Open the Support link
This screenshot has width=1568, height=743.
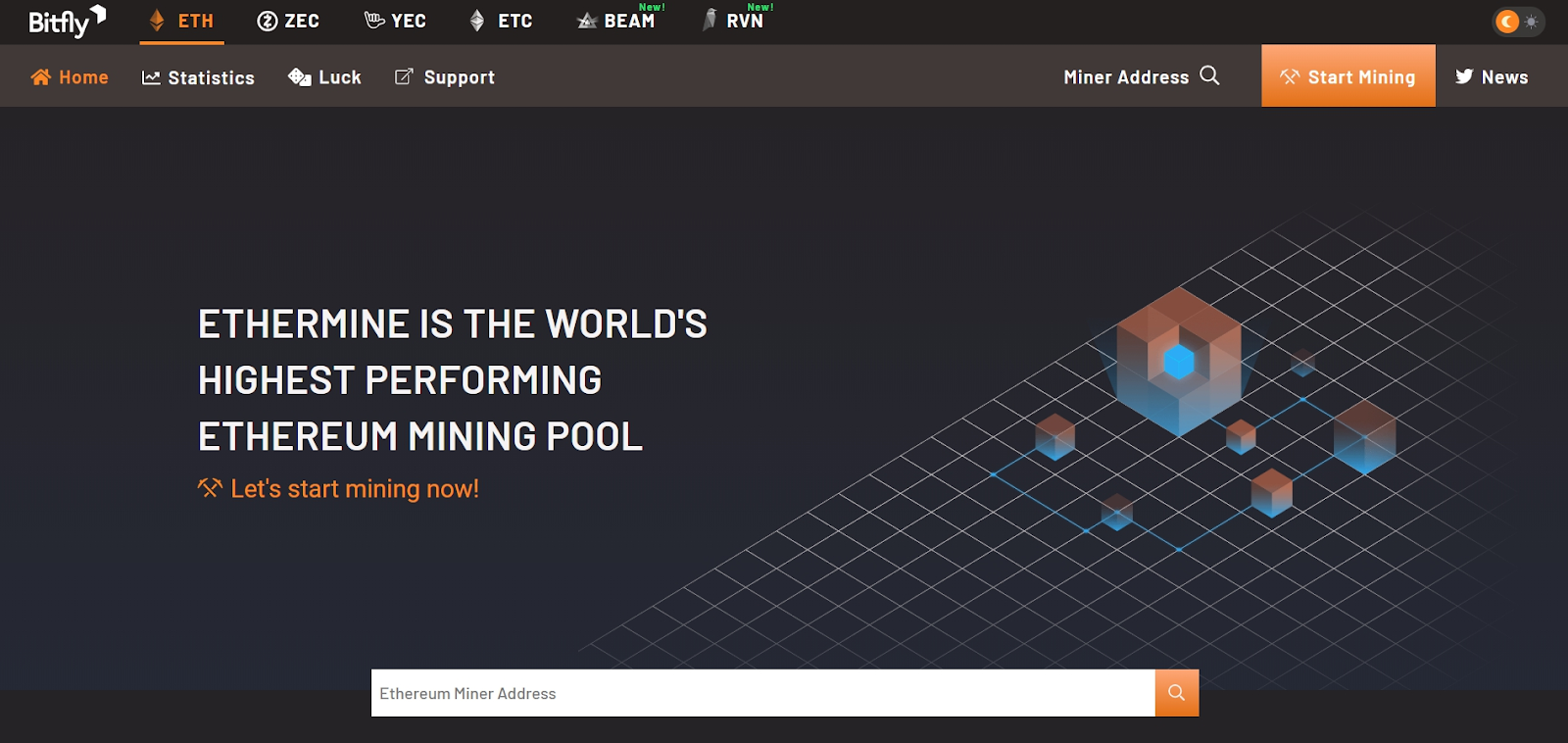(445, 77)
